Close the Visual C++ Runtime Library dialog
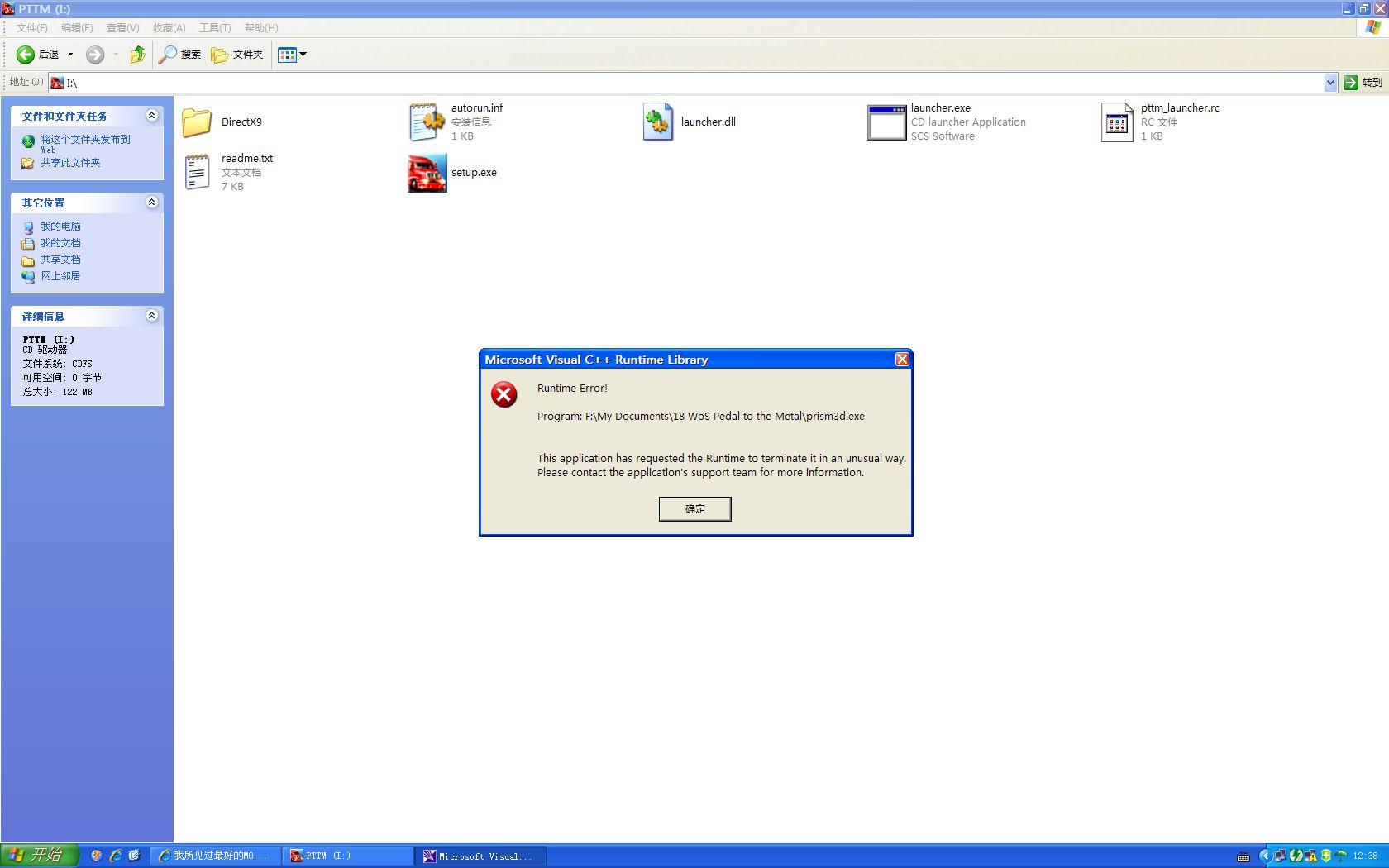Viewport: 1389px width, 868px height. (x=902, y=360)
